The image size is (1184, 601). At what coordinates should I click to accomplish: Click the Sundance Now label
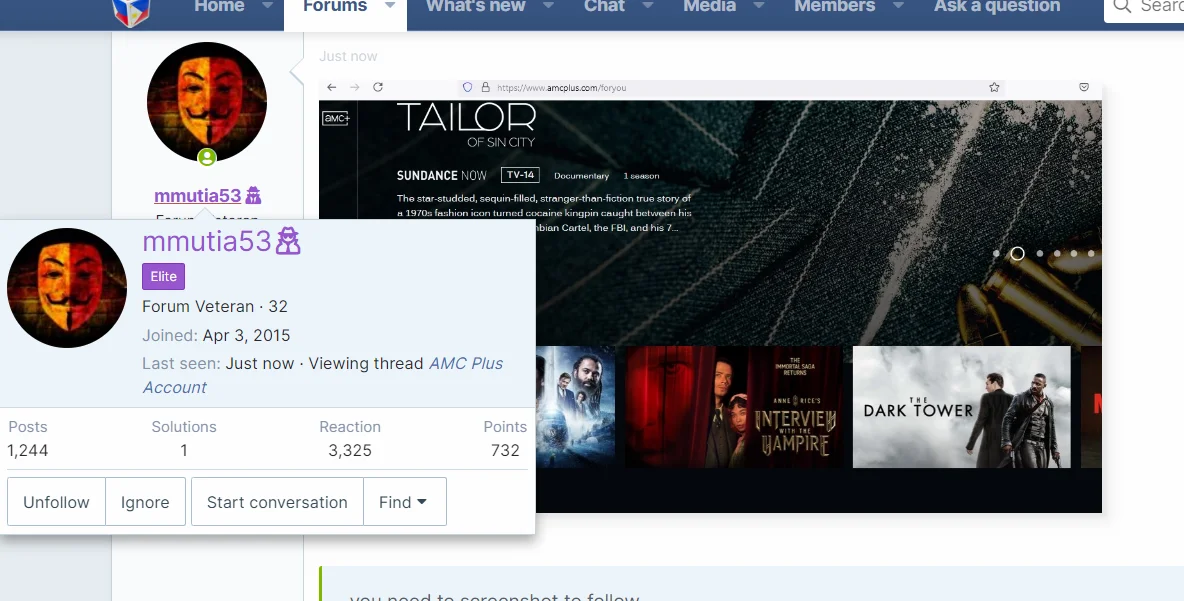(442, 175)
